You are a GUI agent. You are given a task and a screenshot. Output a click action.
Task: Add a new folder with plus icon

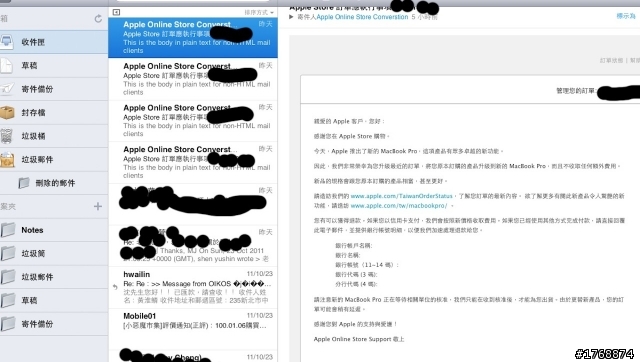pos(98,207)
